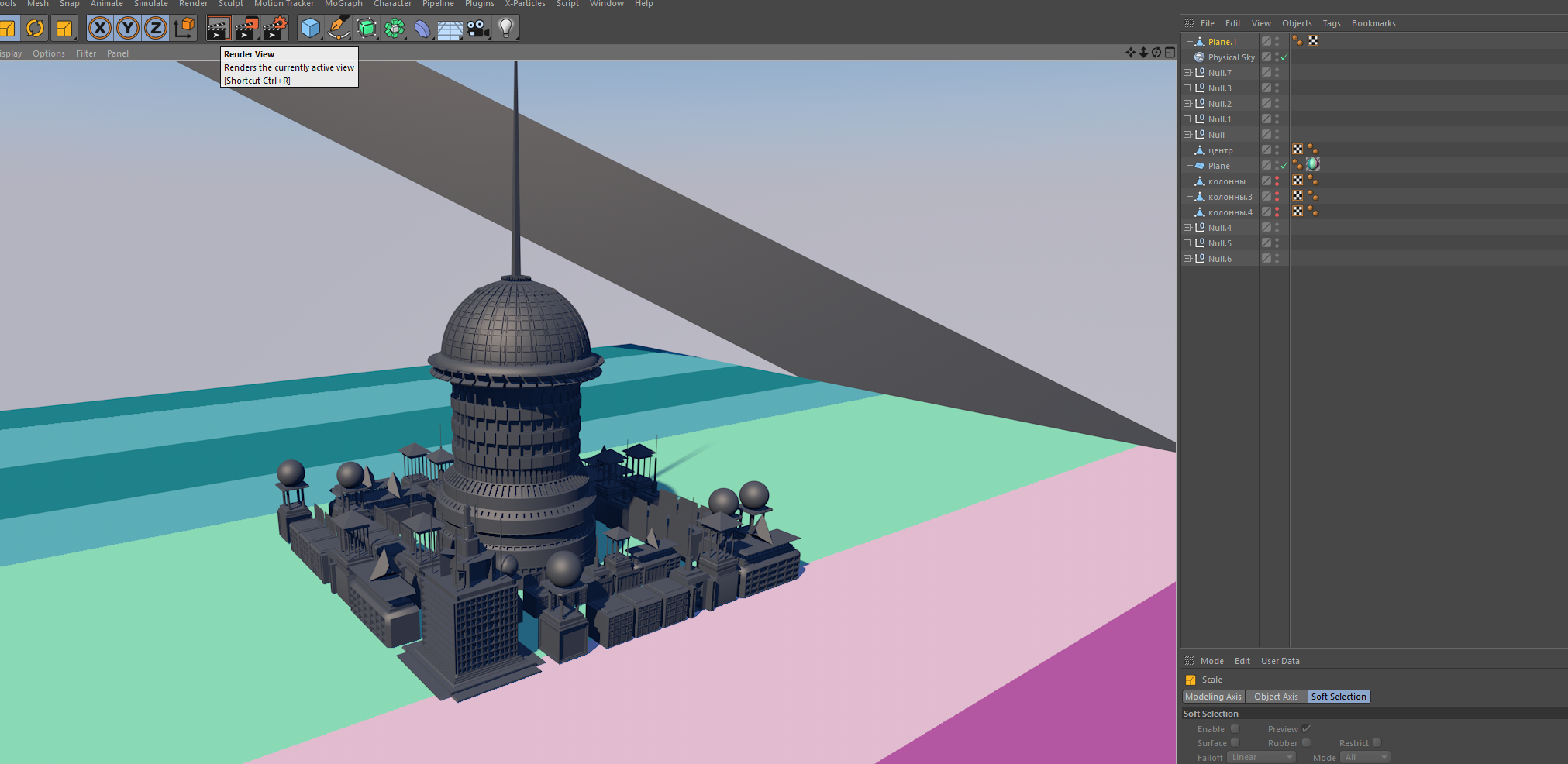Click the material tag on Plane object
This screenshot has width=1568, height=764.
tap(1313, 164)
